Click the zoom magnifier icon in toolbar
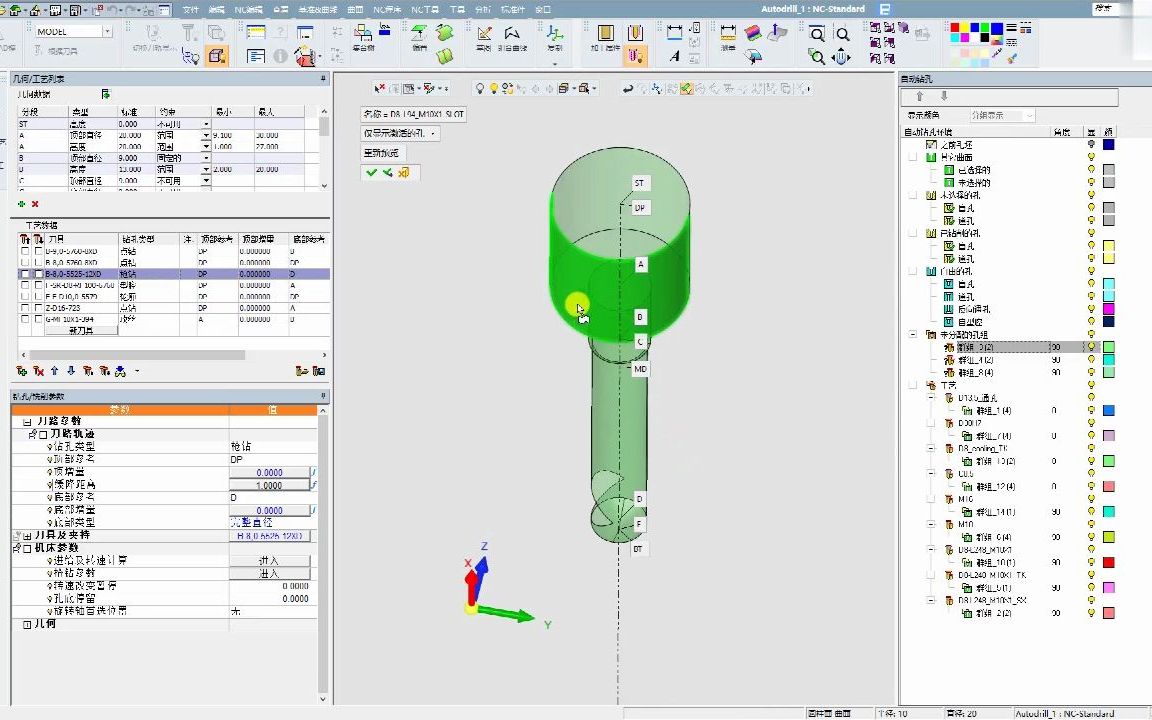1152x720 pixels. pyautogui.click(x=817, y=34)
